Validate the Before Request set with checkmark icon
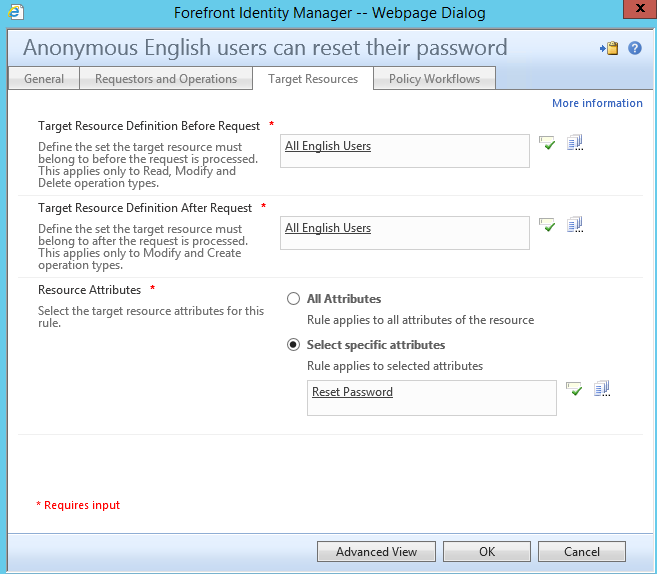657x574 pixels. pos(547,143)
